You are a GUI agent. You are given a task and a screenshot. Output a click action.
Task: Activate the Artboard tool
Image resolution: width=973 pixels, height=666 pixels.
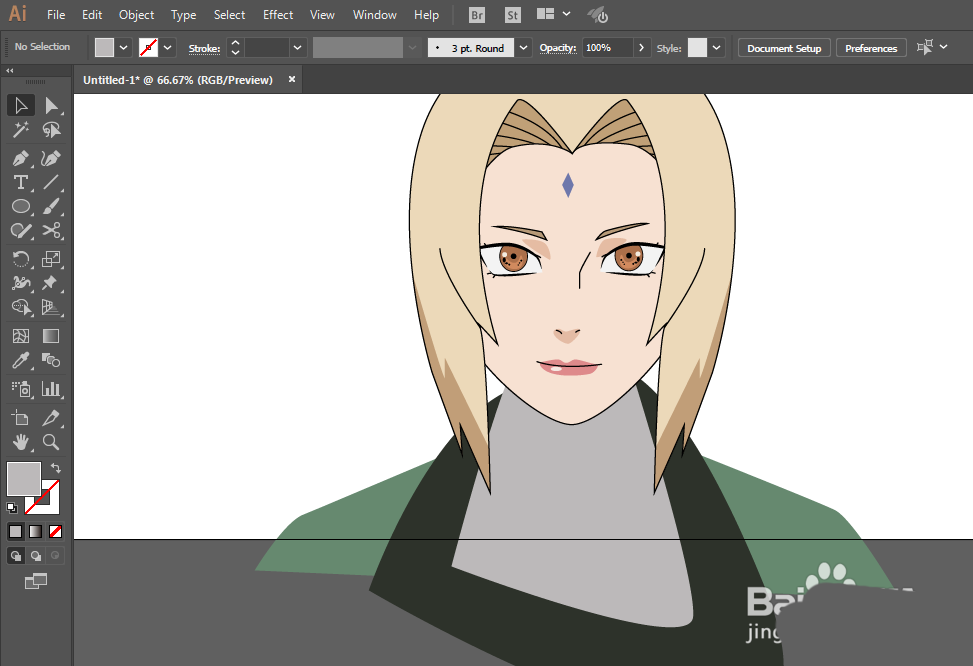pos(20,418)
